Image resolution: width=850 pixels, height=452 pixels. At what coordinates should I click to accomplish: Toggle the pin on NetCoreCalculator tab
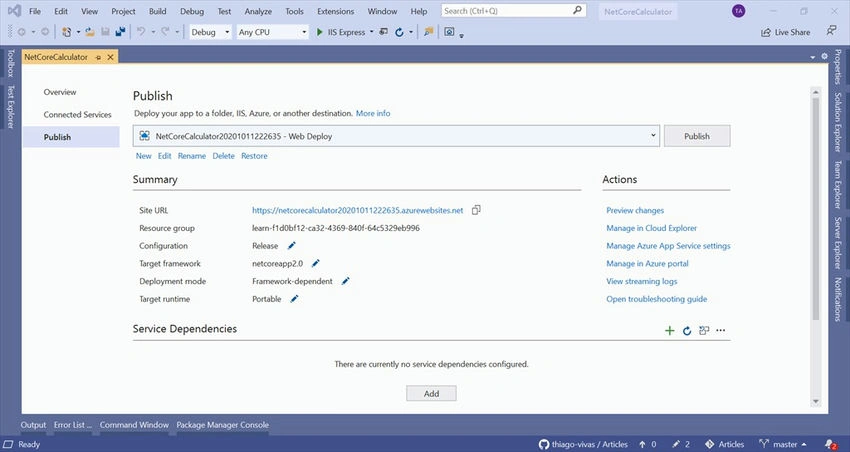(x=98, y=57)
